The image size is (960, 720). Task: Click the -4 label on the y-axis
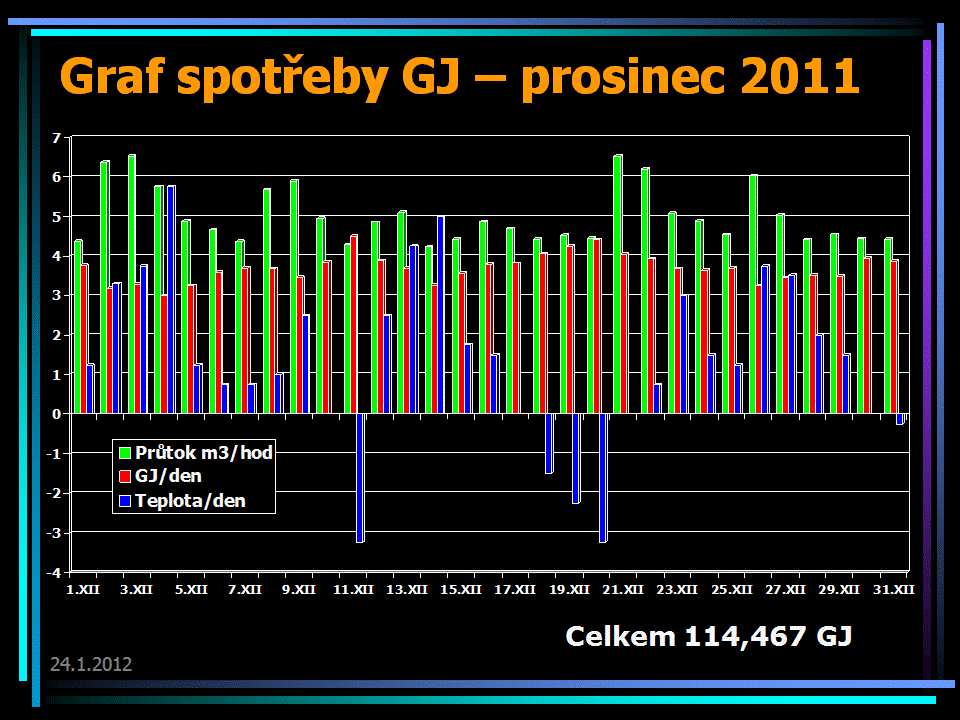coord(55,572)
